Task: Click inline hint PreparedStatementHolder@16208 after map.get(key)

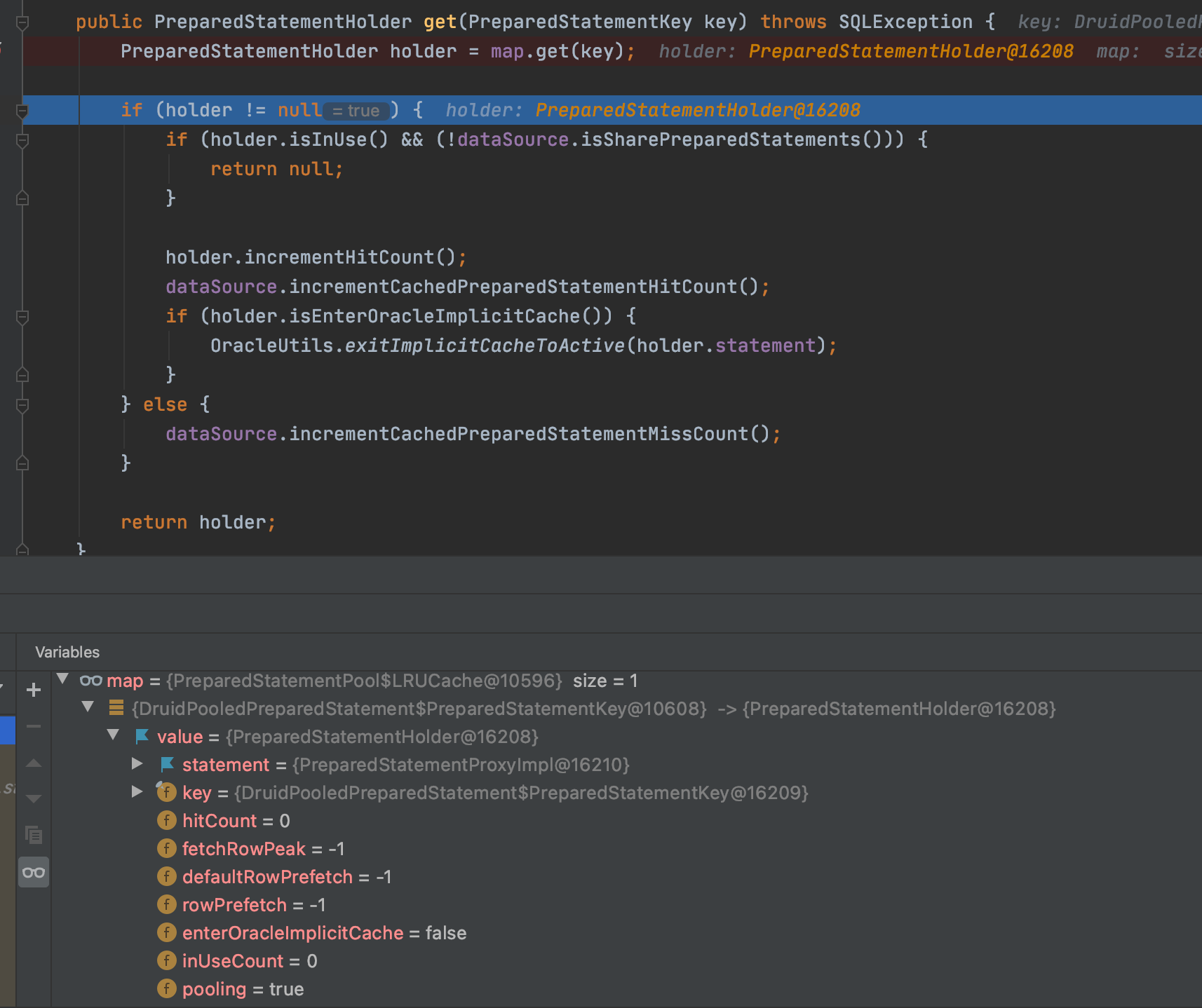Action: pos(911,51)
